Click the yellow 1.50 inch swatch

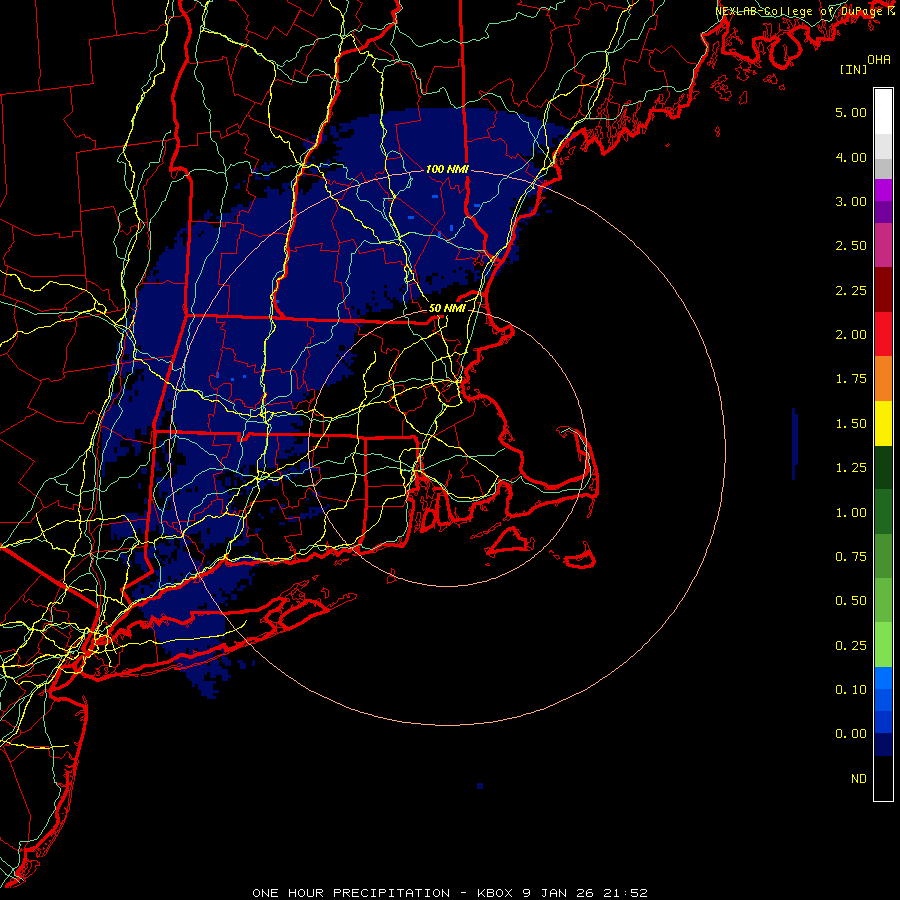[x=883, y=424]
